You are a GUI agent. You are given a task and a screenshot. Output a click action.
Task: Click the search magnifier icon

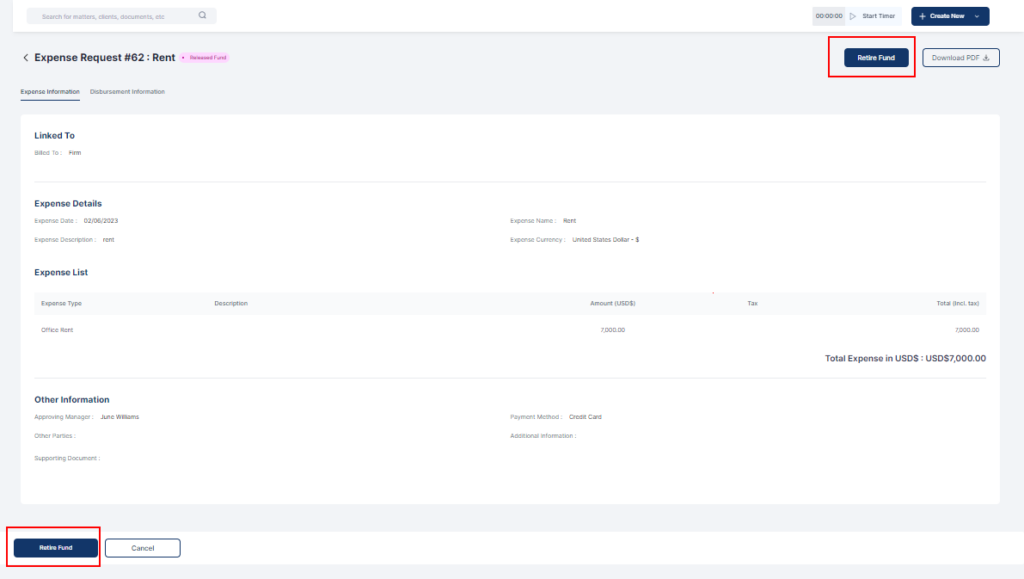pos(202,16)
